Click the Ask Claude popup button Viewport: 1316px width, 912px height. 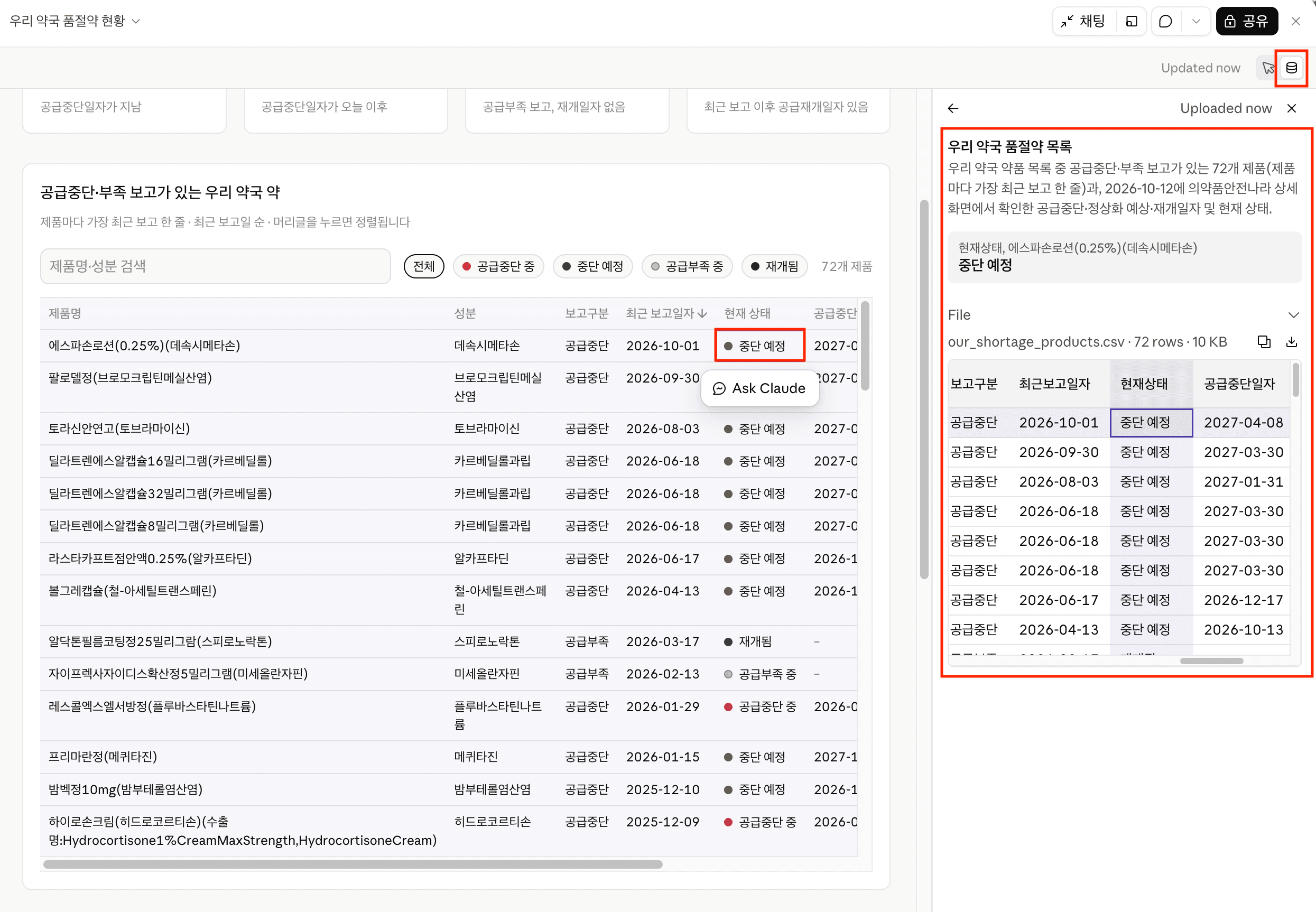[x=759, y=388]
